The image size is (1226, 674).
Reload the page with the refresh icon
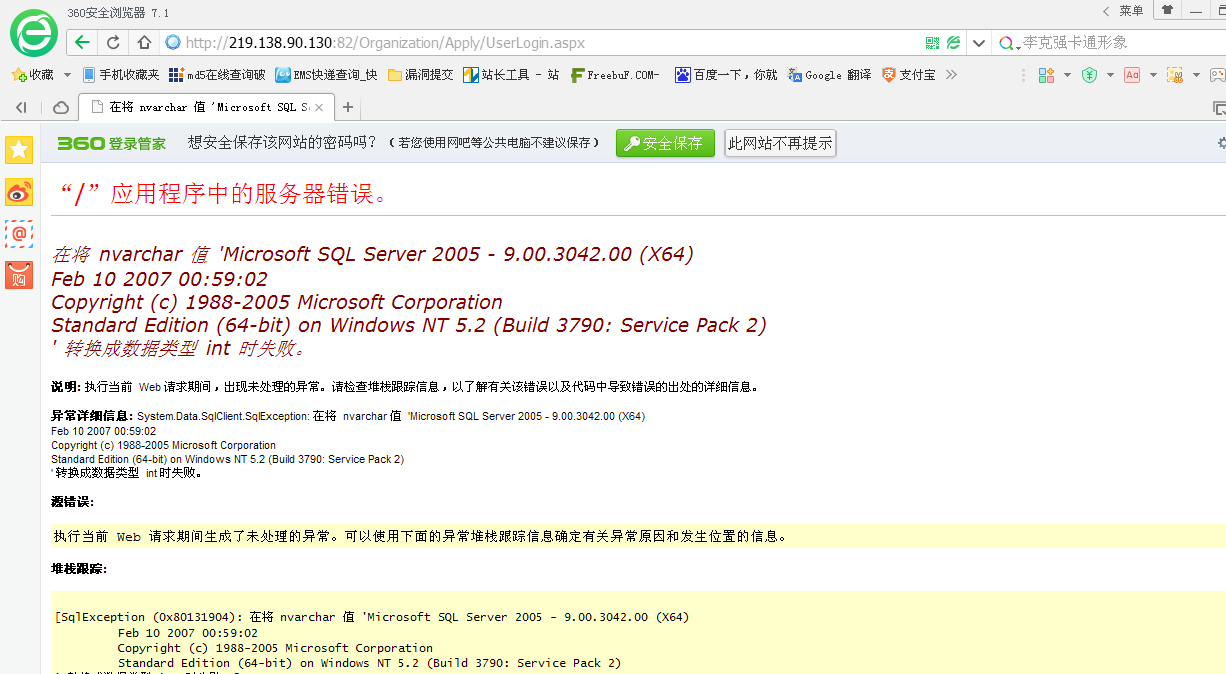point(113,42)
